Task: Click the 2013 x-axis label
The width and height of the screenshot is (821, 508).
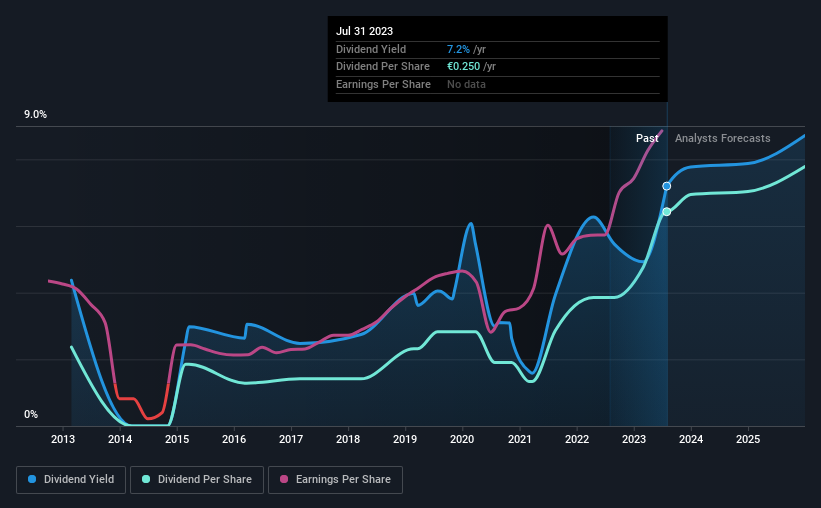Action: pyautogui.click(x=63, y=439)
